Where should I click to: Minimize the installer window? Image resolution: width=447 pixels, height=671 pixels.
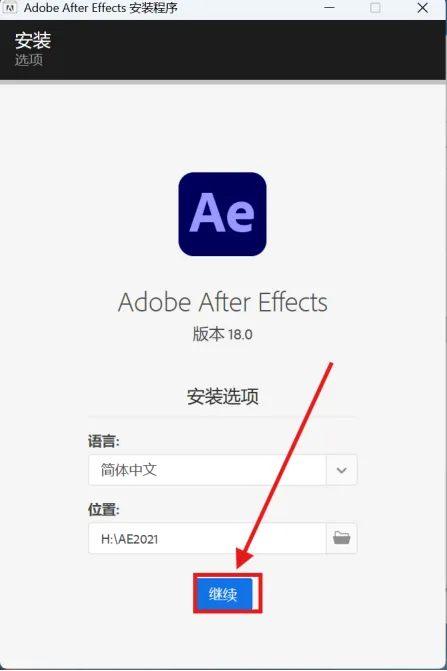click(329, 8)
